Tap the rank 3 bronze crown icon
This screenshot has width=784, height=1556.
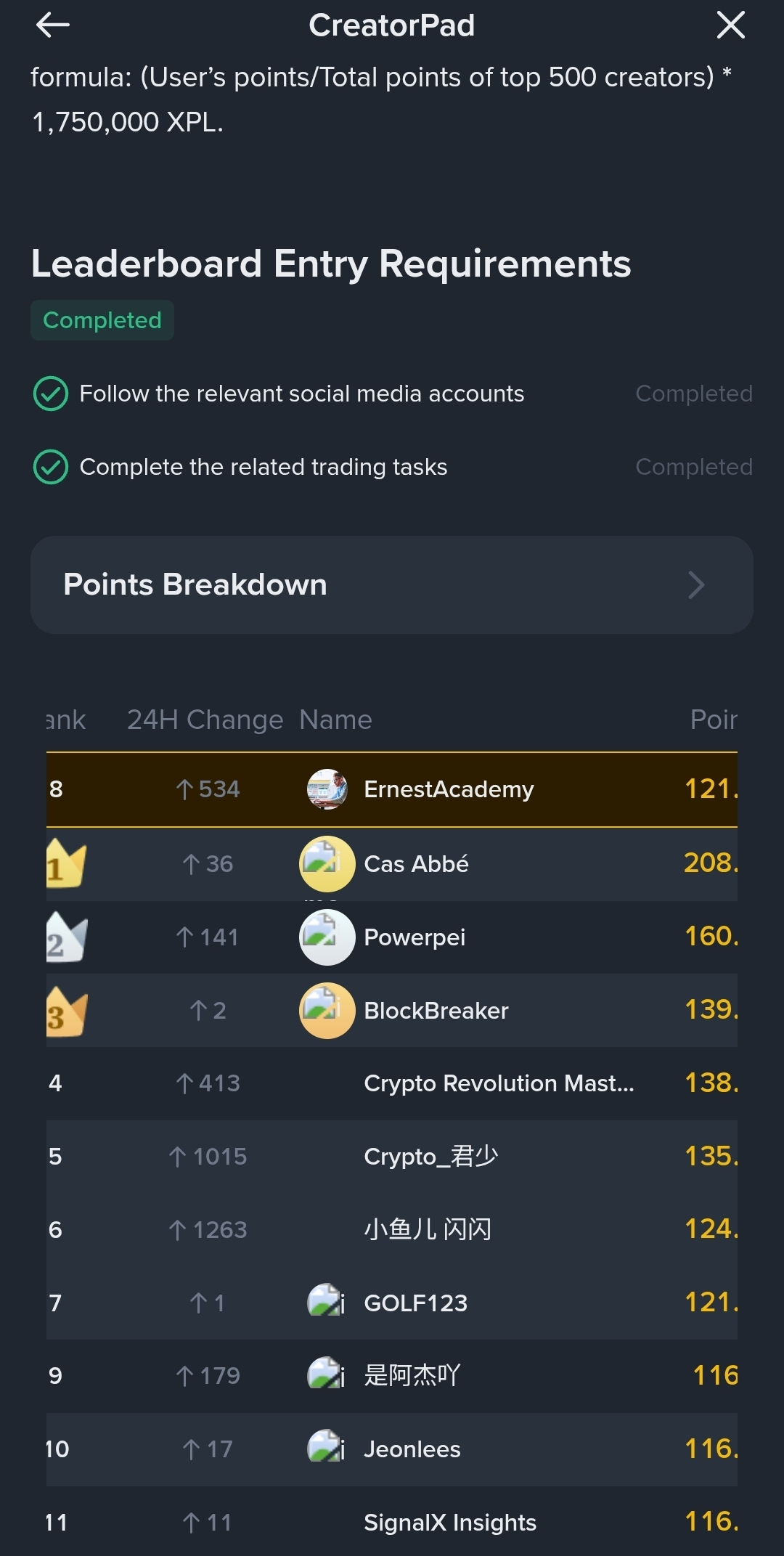[65, 1011]
